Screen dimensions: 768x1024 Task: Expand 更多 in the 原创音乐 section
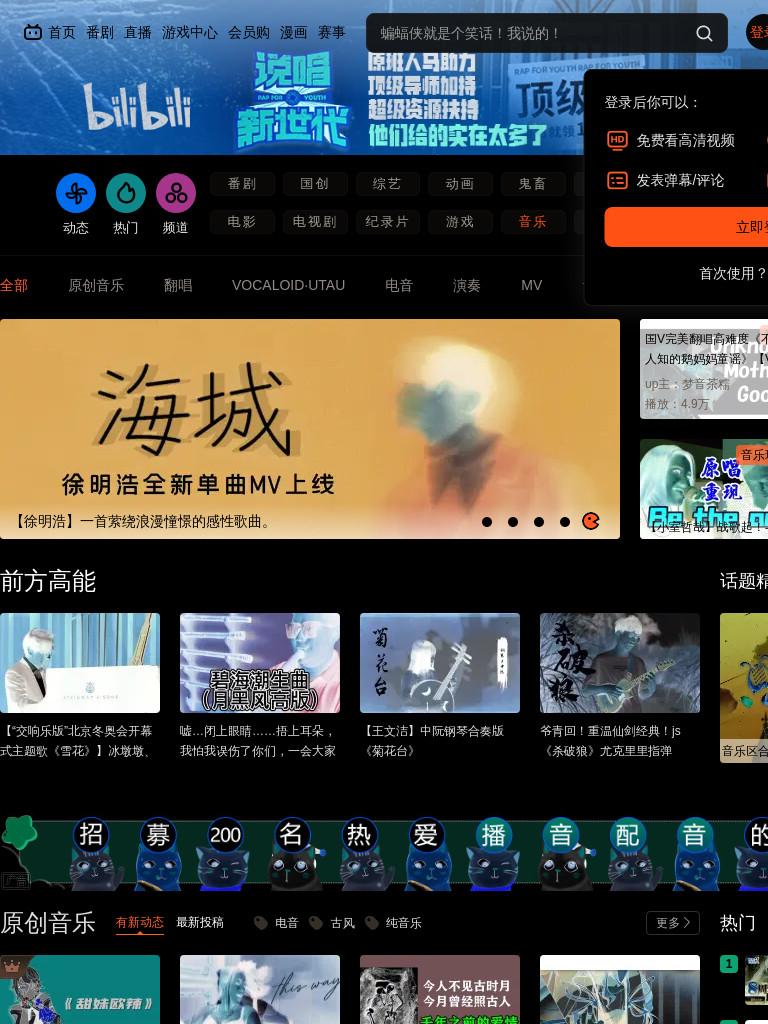[x=673, y=923]
